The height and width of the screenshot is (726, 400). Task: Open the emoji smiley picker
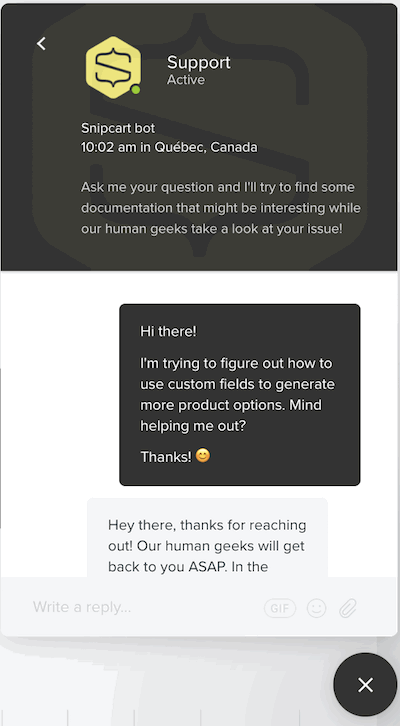click(x=317, y=608)
